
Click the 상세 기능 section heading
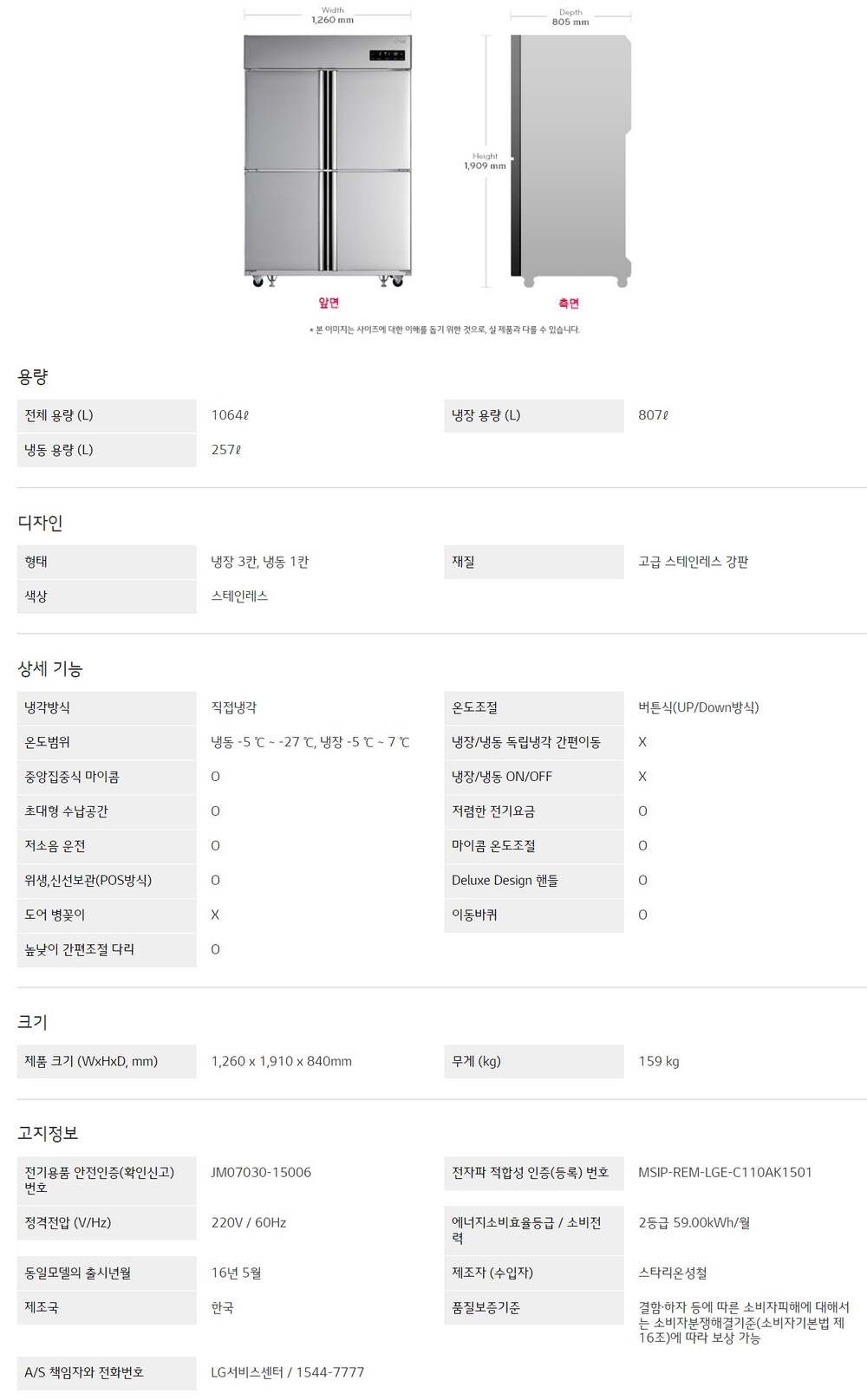(x=50, y=668)
